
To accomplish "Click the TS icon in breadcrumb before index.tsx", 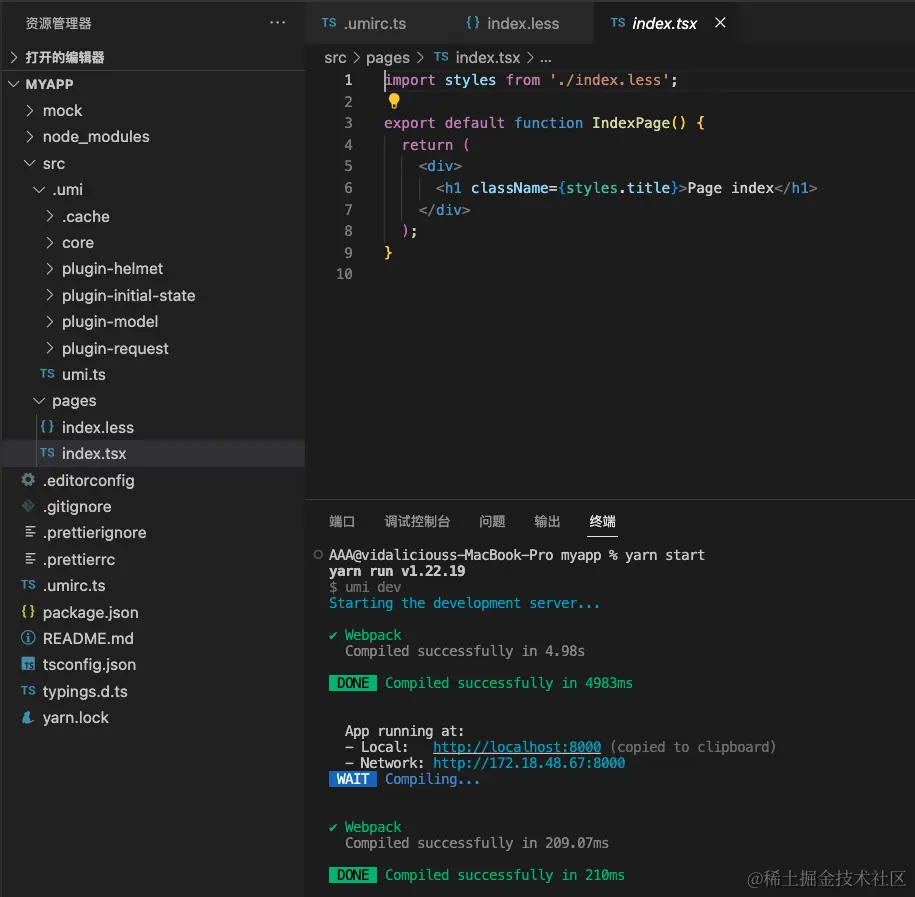I will coord(441,57).
